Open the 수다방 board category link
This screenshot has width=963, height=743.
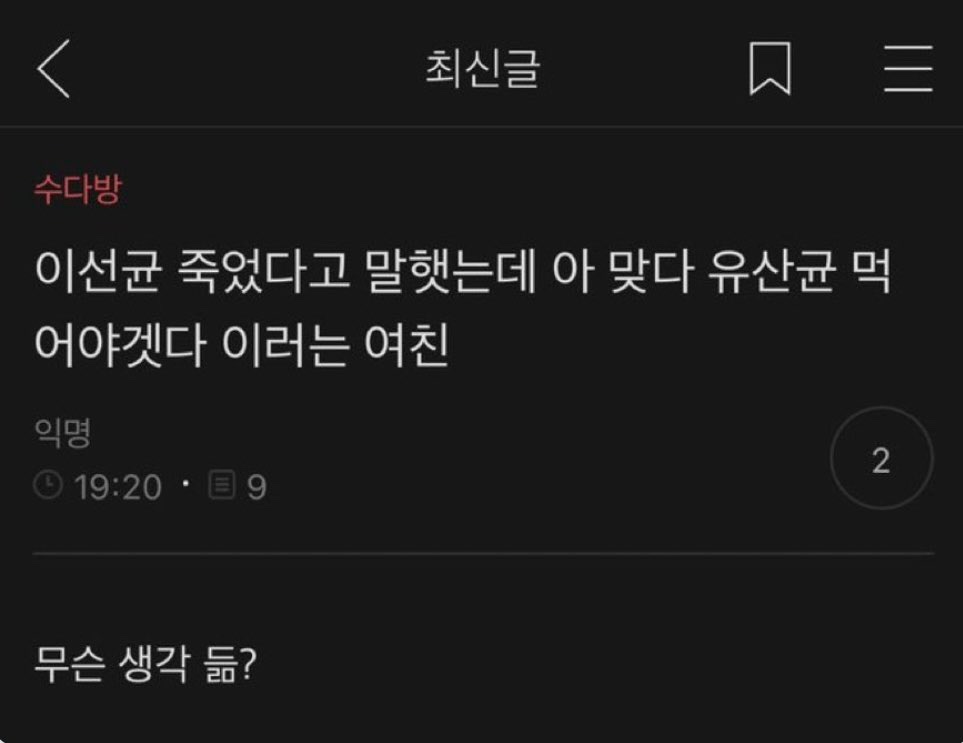coord(78,189)
